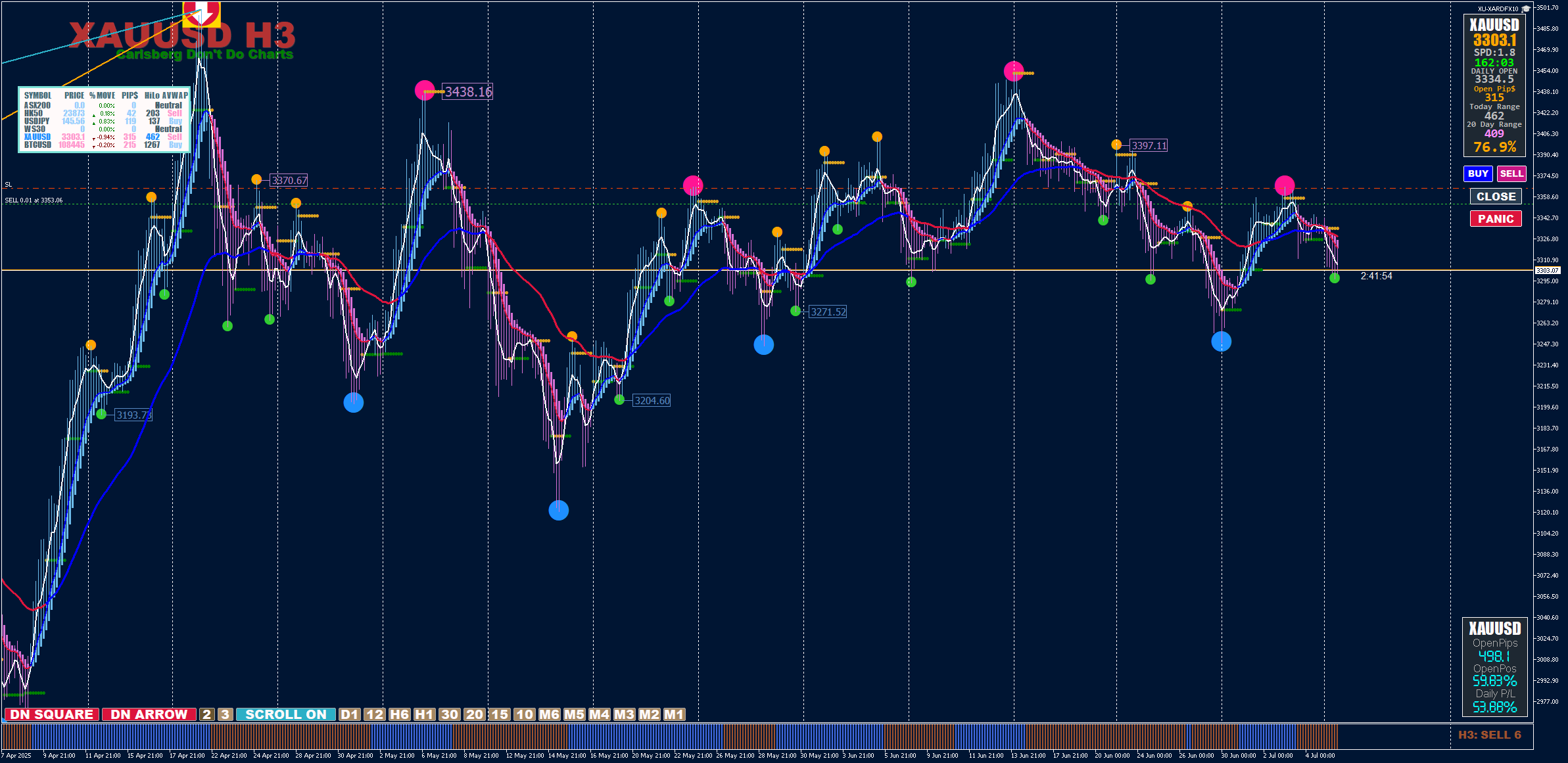
Task: Click the red down-arrow signal icon at chart top
Action: [x=201, y=12]
